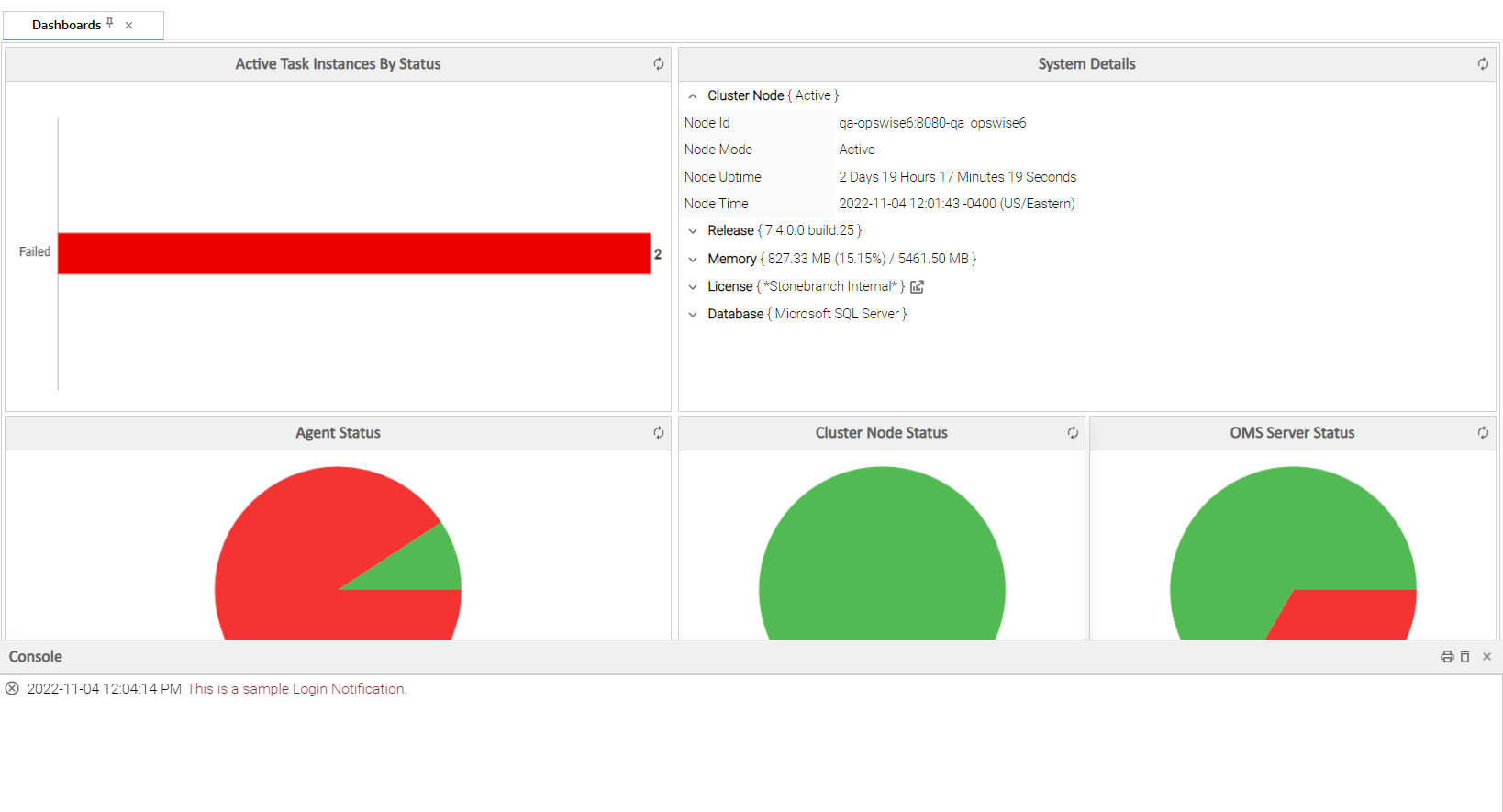The height and width of the screenshot is (812, 1503).
Task: Refresh the Active Task Instances By Status widget
Action: coord(658,64)
